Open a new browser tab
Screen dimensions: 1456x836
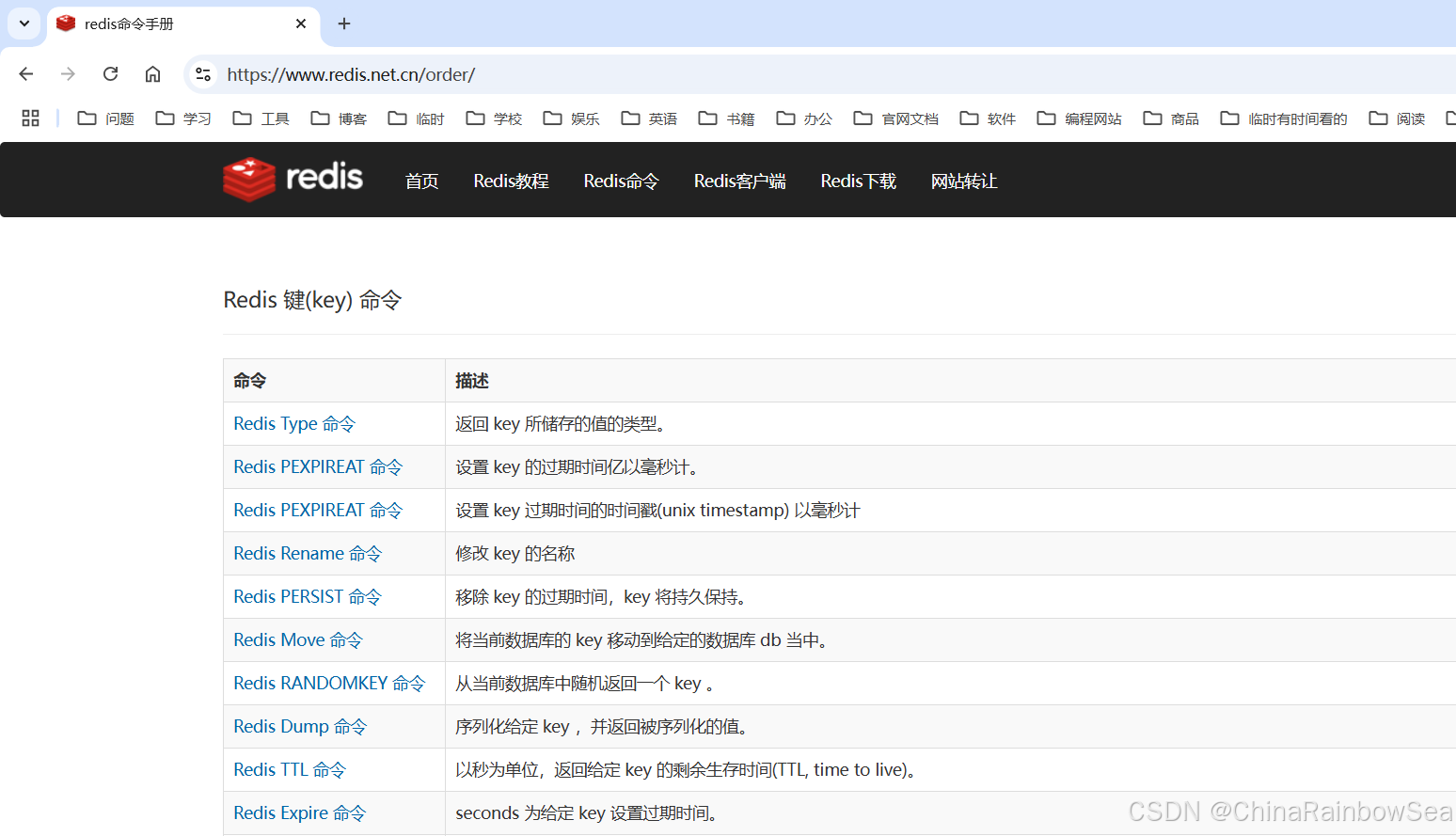pyautogui.click(x=344, y=24)
